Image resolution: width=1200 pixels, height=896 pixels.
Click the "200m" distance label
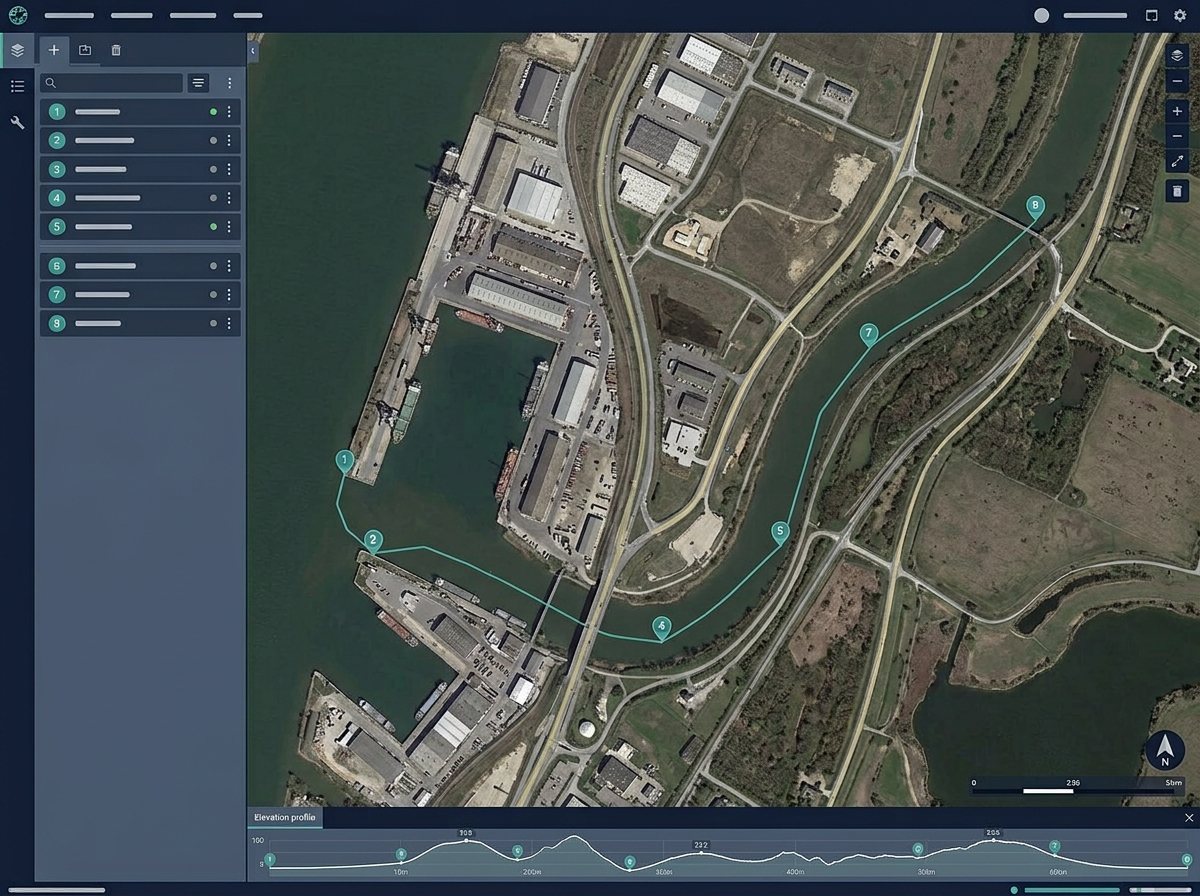tap(532, 872)
